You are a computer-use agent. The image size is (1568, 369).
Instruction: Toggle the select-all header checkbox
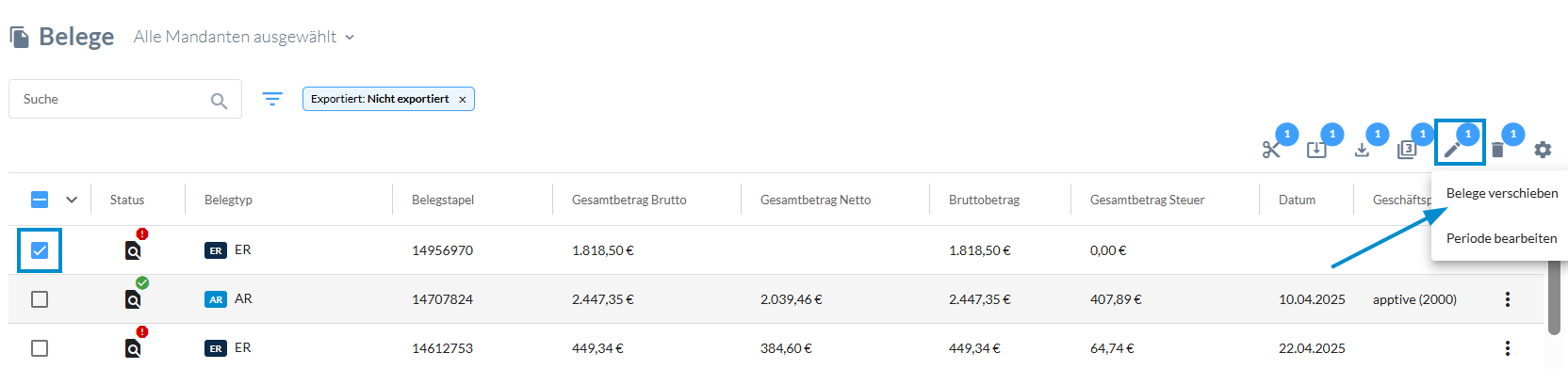pyautogui.click(x=40, y=200)
